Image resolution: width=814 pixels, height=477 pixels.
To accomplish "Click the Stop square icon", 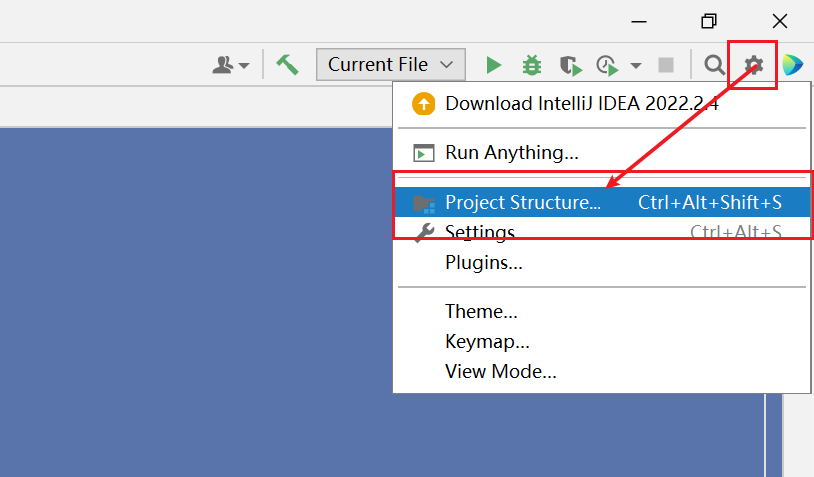I will [x=666, y=65].
